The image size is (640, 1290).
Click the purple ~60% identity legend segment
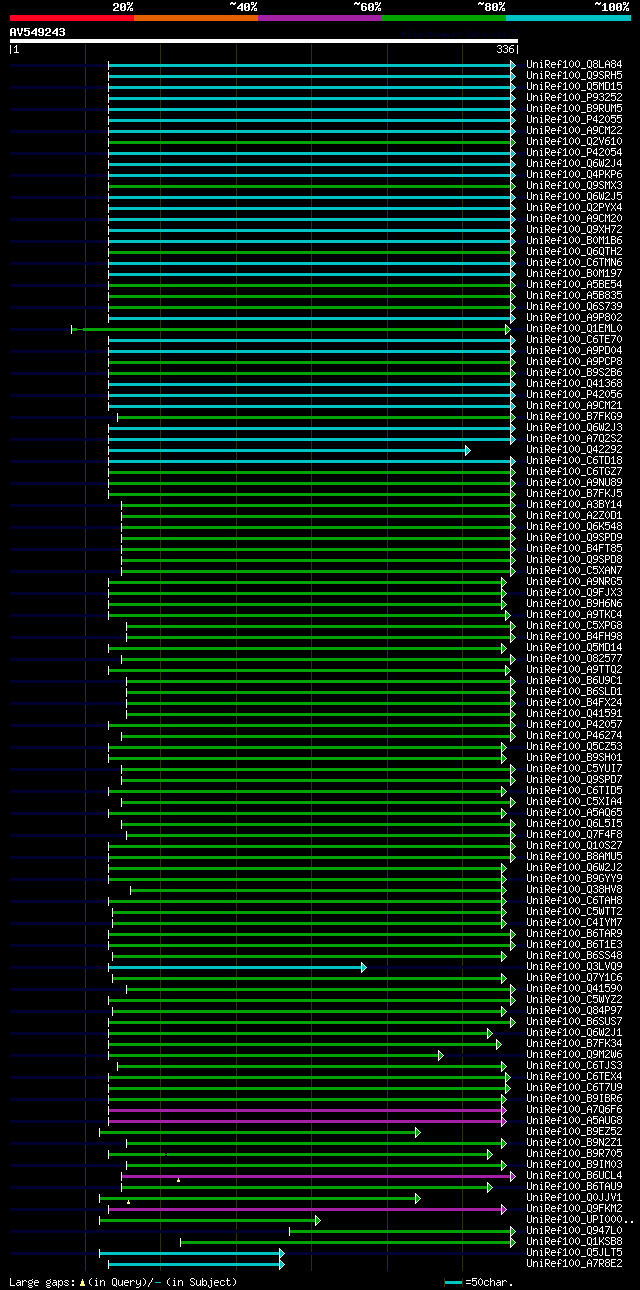tap(319, 18)
